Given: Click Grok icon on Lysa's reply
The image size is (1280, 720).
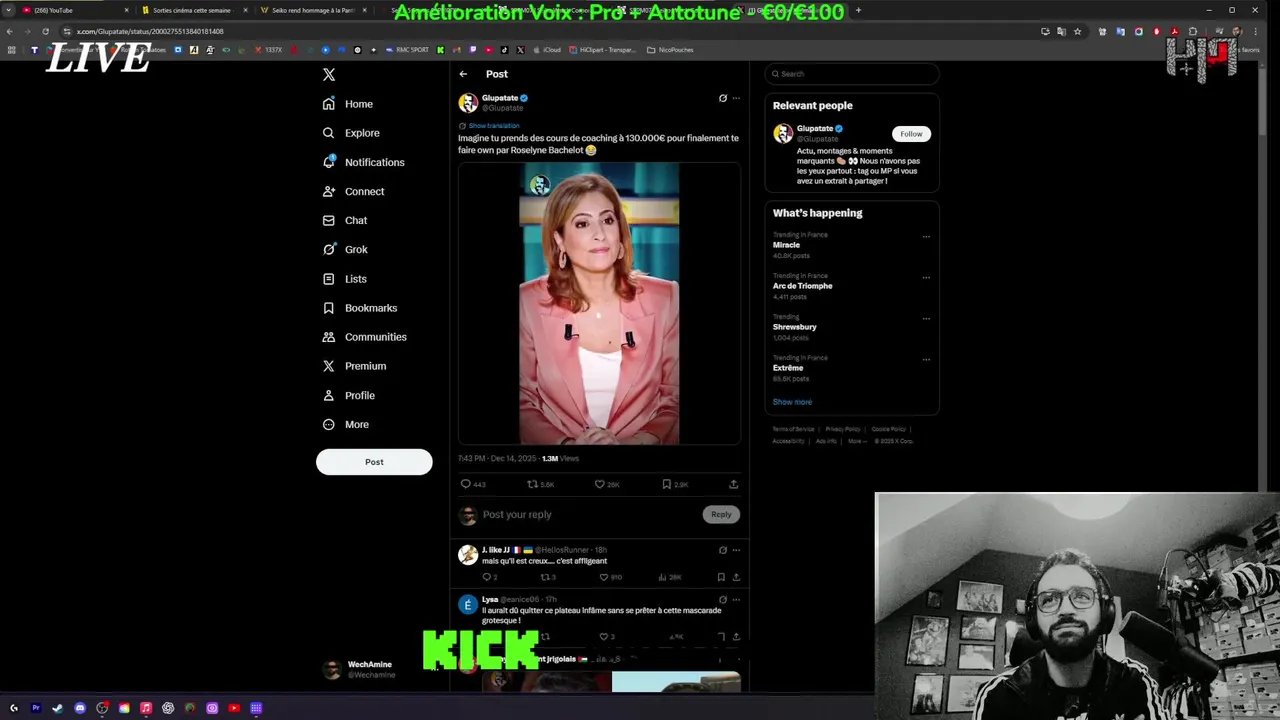Looking at the screenshot, I should tap(722, 600).
